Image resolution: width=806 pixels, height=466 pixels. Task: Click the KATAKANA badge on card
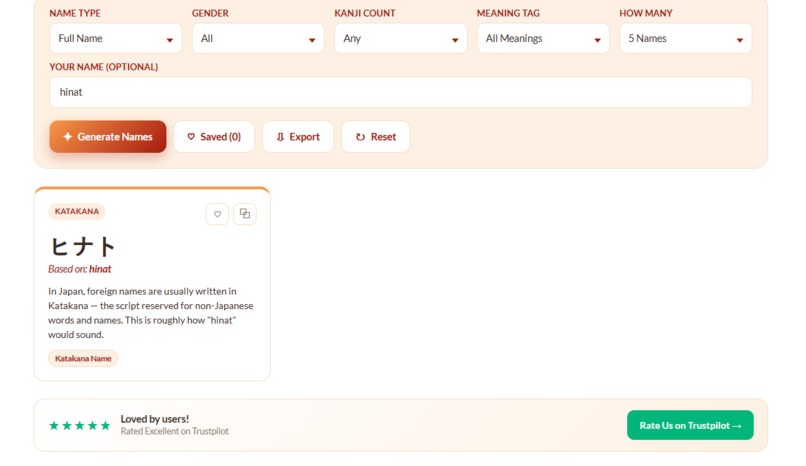tap(77, 212)
